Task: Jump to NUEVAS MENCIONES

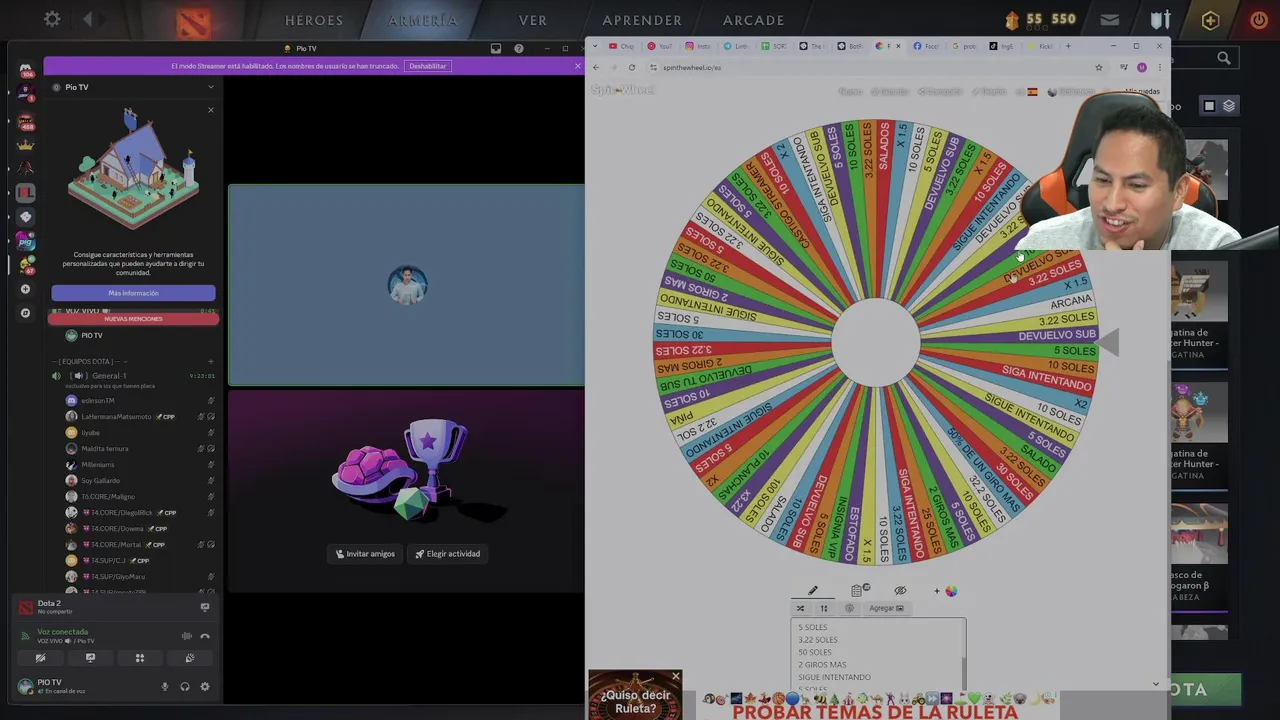Action: pos(133,319)
